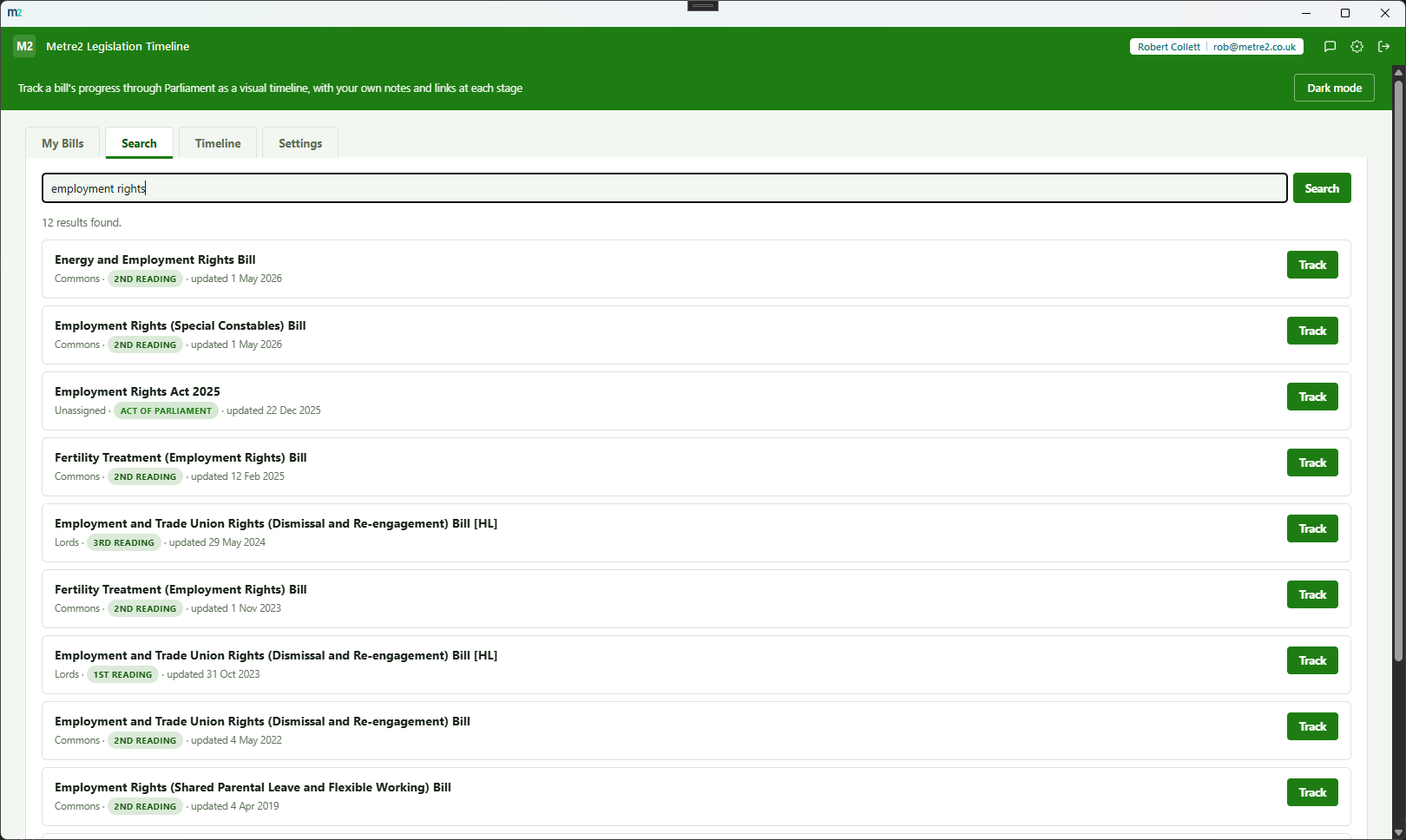Click the m2 app icon in title bar

[15, 13]
